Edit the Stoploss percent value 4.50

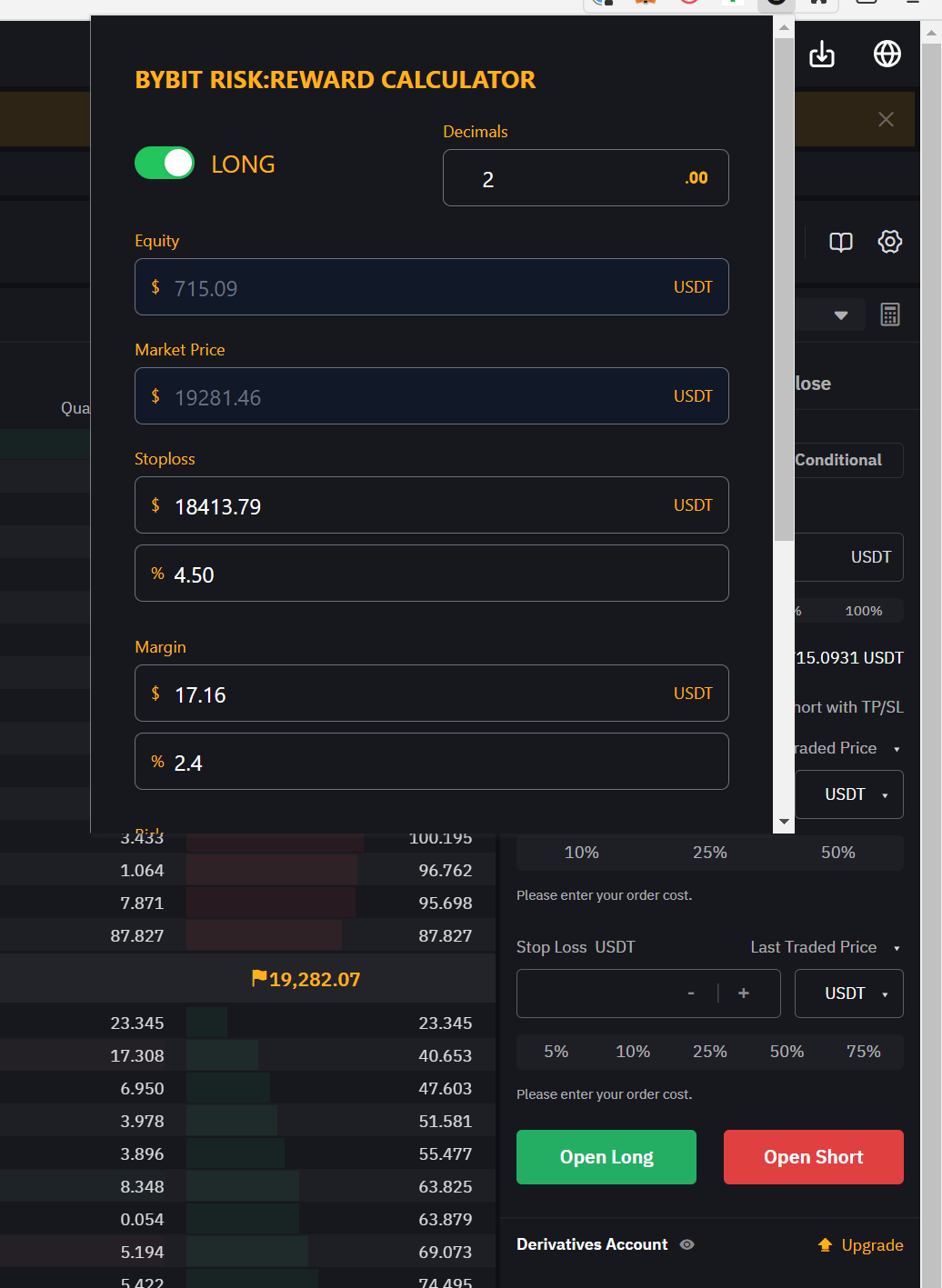point(432,574)
